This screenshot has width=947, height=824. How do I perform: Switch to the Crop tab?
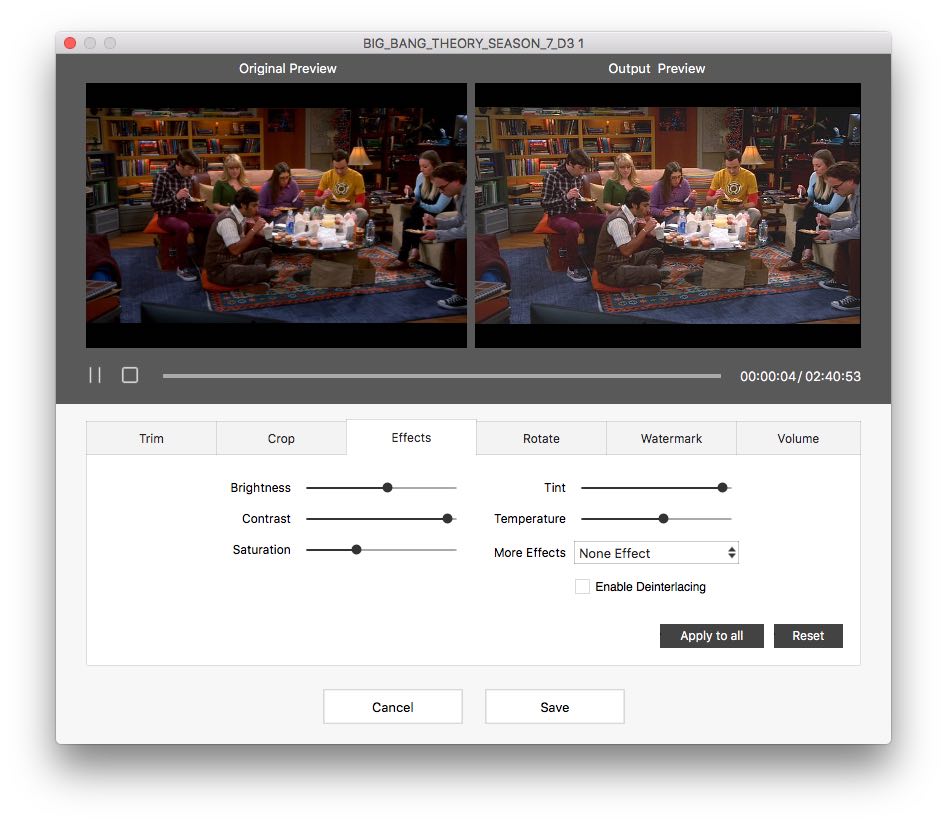coord(281,438)
